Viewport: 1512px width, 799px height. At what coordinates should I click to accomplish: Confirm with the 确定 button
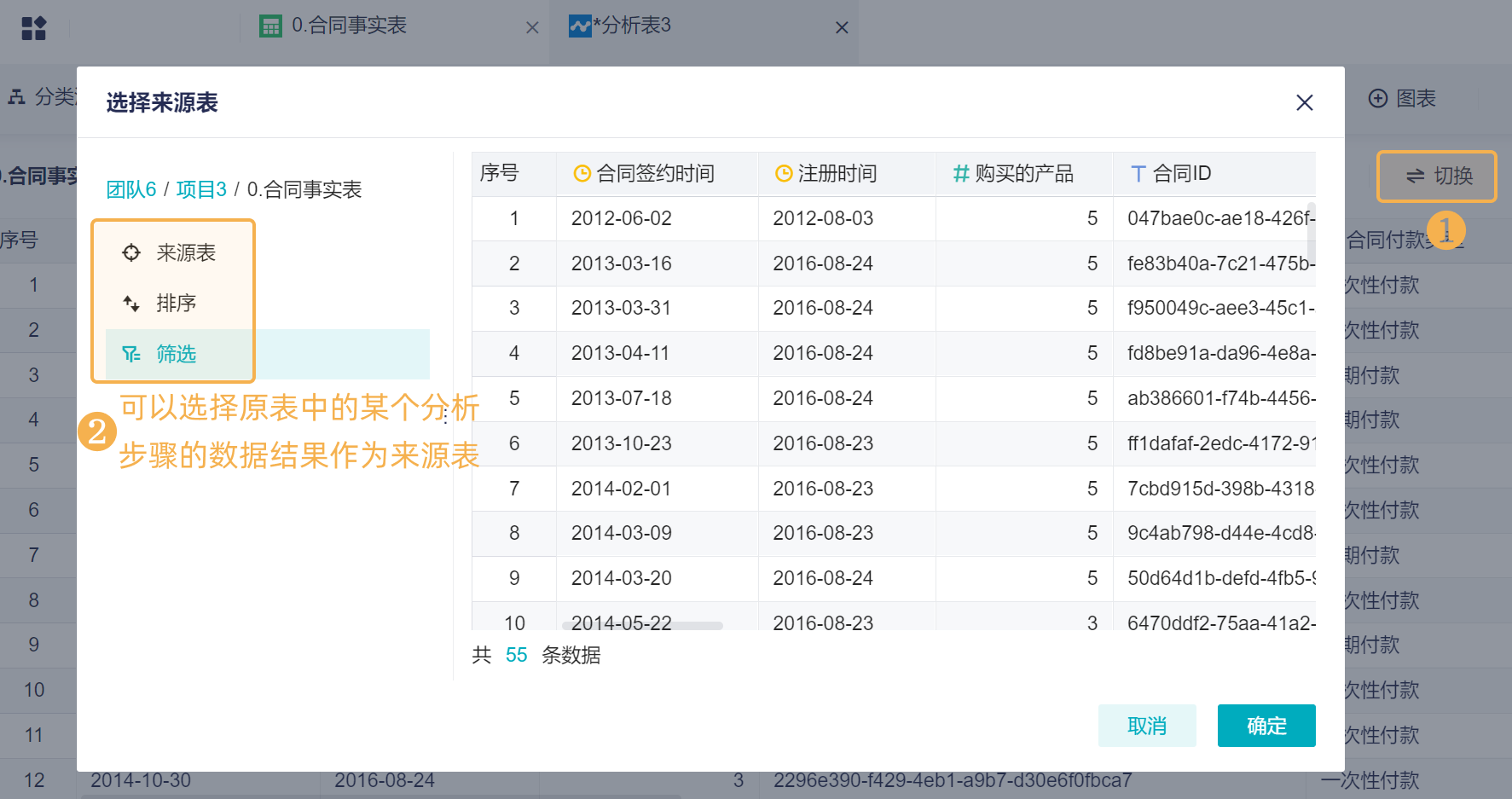(1266, 726)
